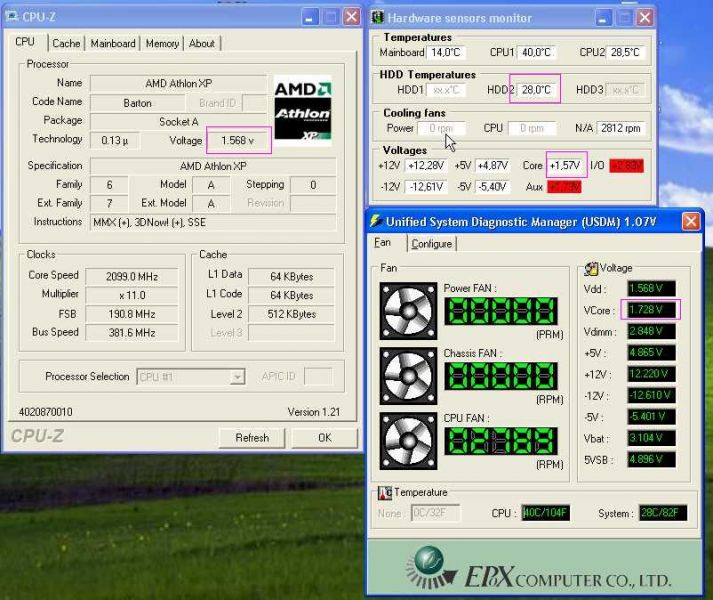Click the CPU-Z Voltage value 1.568 v
713x600 pixels.
(x=238, y=141)
